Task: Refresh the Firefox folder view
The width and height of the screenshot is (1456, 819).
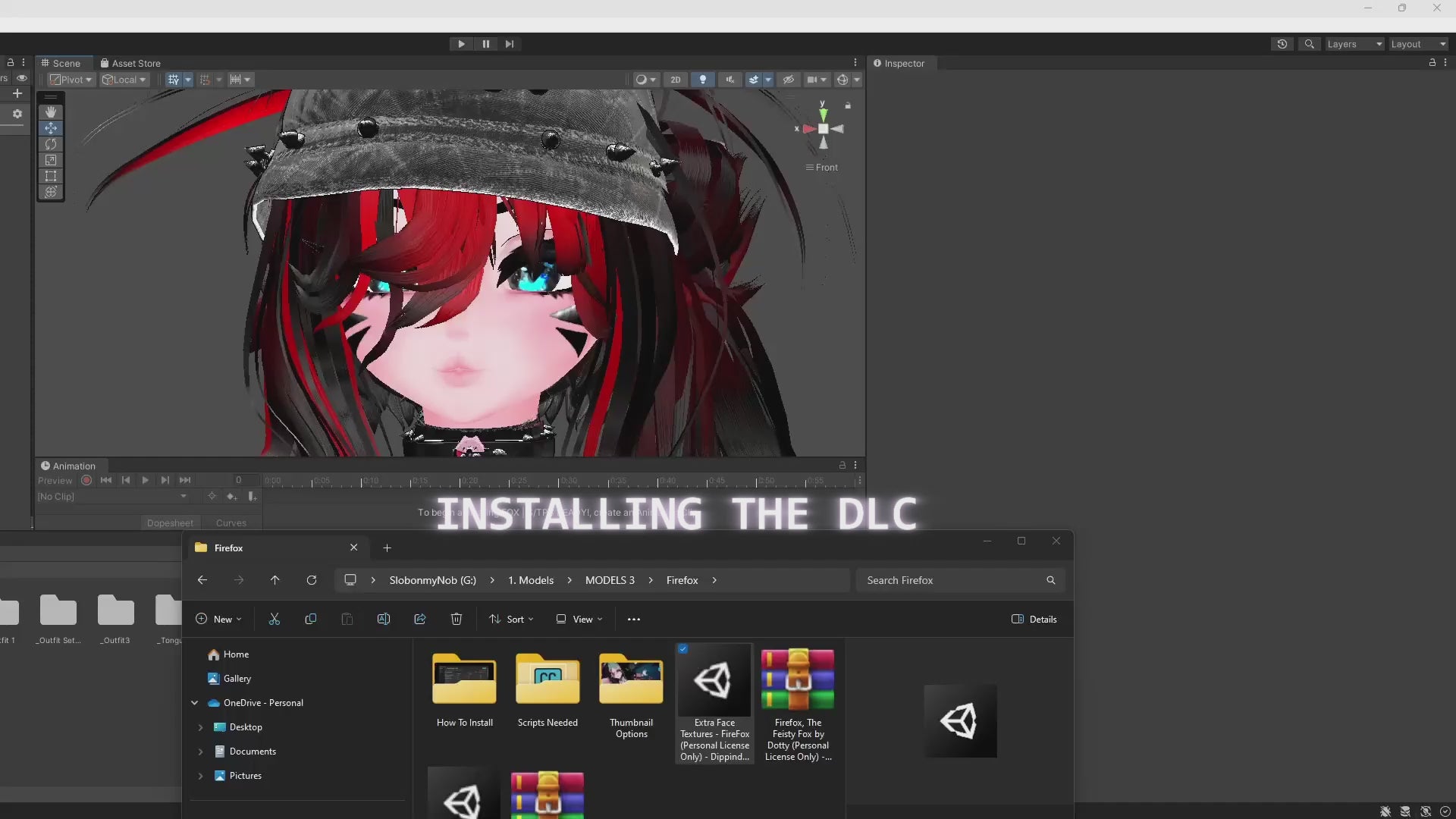Action: pos(312,580)
